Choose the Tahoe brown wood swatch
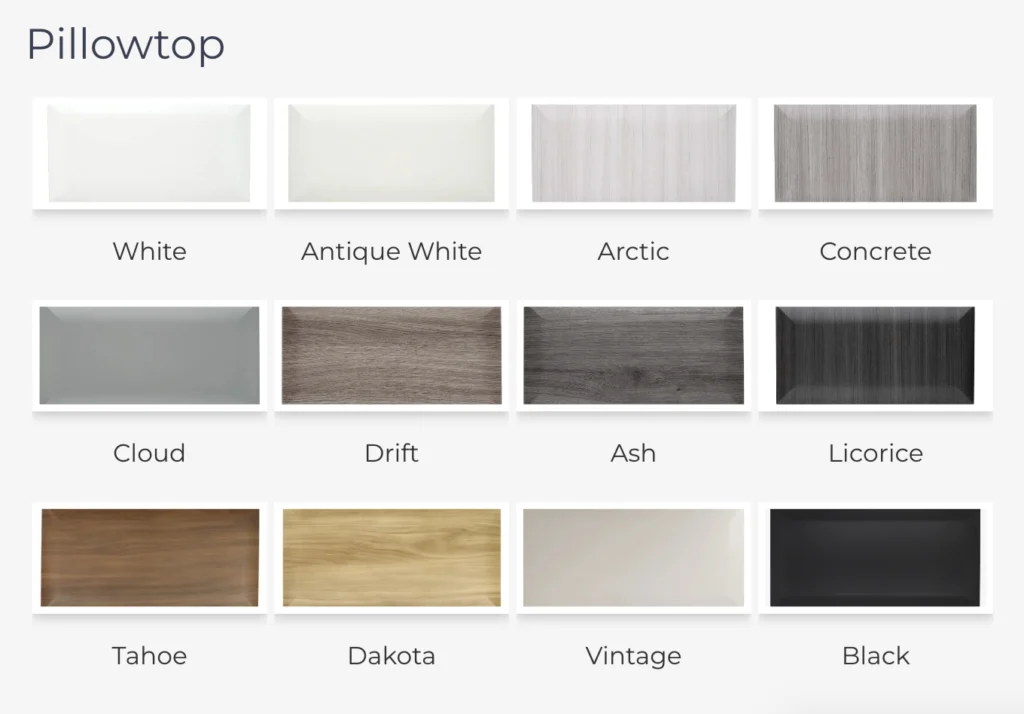1024x714 pixels. pyautogui.click(x=150, y=558)
